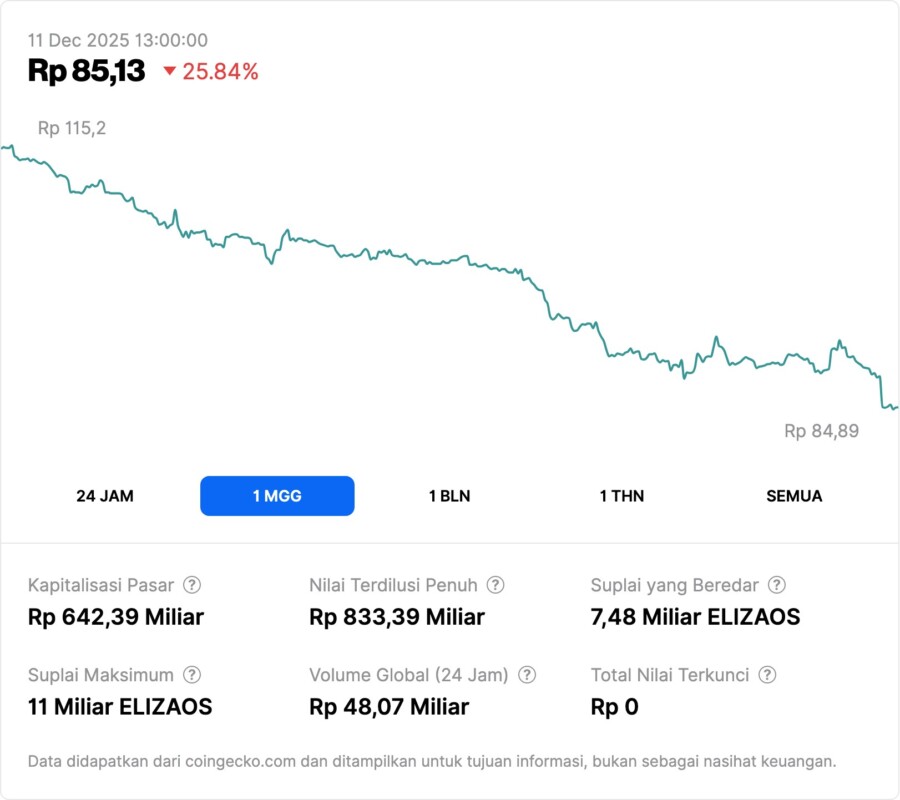Image resolution: width=900 pixels, height=800 pixels.
Task: Select the SEMUA time range
Action: 794,496
